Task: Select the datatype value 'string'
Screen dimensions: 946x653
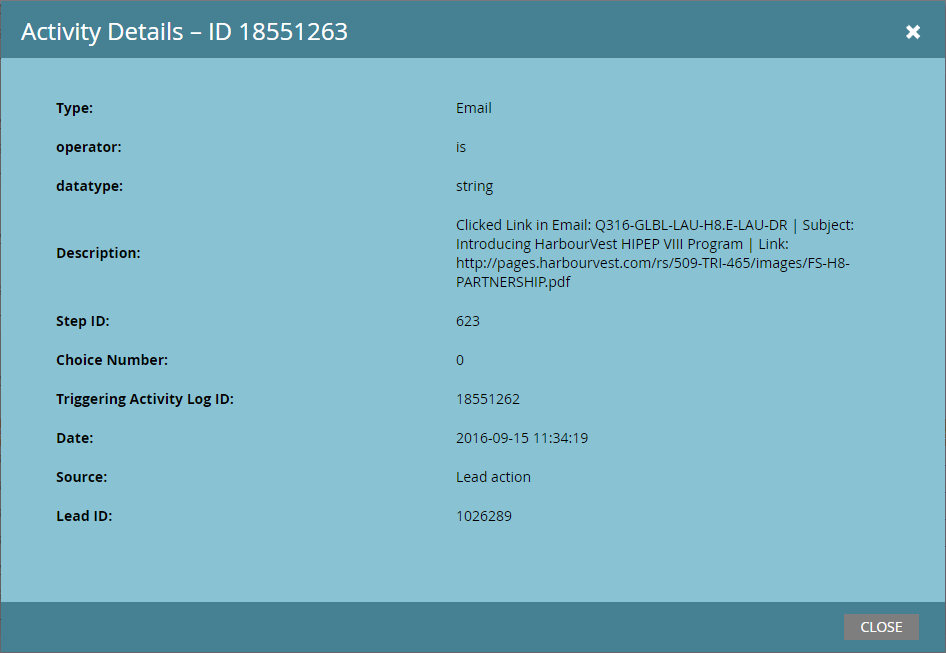Action: (474, 186)
